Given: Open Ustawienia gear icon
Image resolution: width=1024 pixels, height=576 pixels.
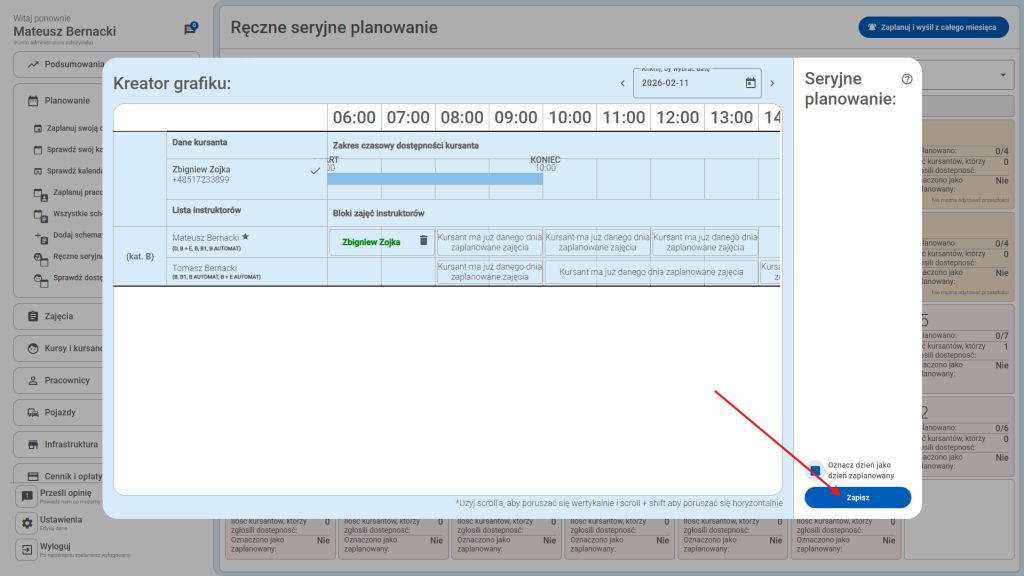Looking at the screenshot, I should click(27, 523).
